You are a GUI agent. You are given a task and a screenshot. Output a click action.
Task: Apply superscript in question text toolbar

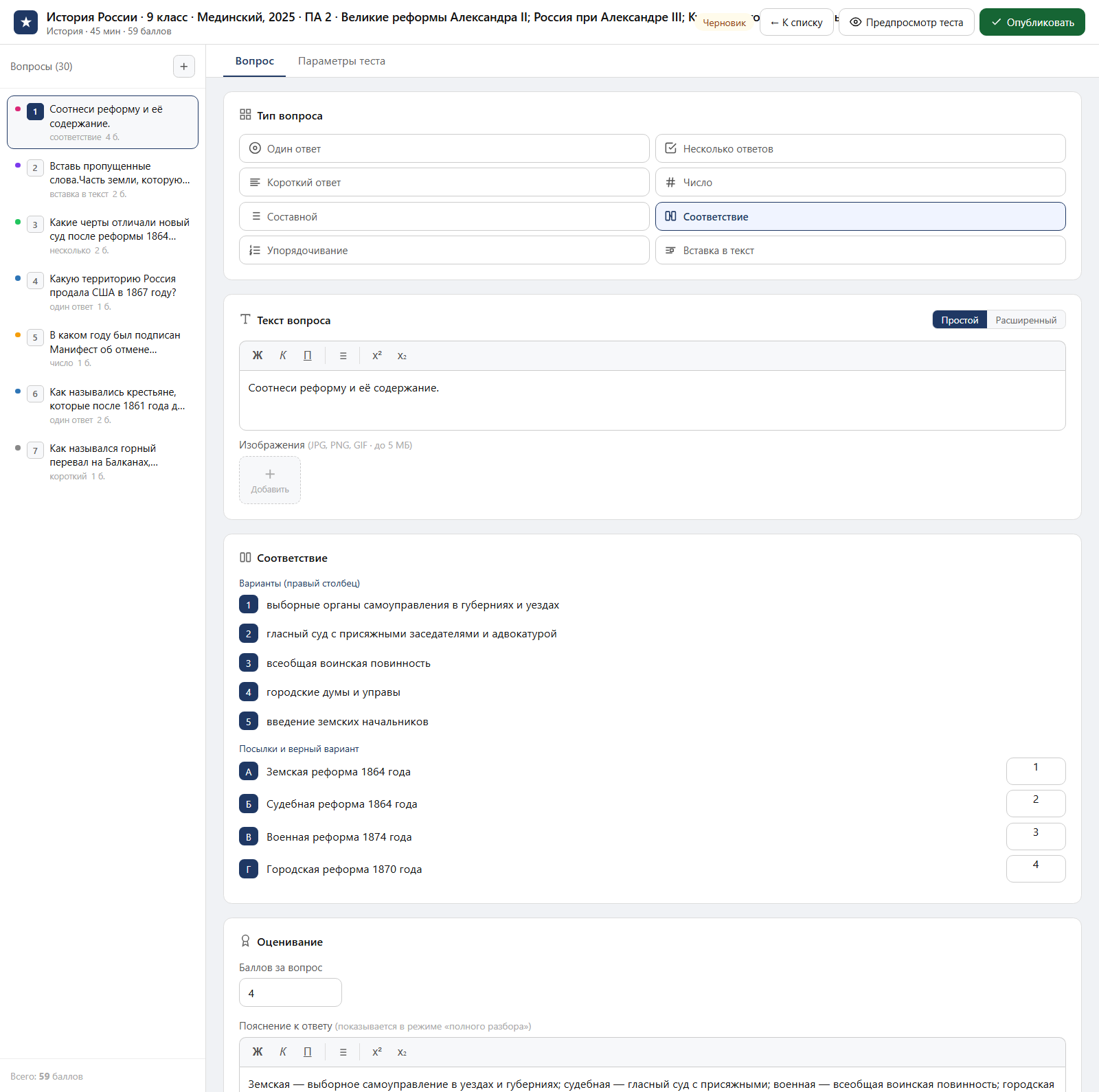(x=377, y=356)
